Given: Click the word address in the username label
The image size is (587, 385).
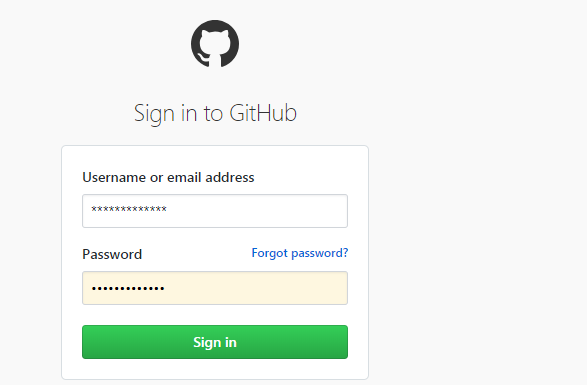Looking at the screenshot, I should 230,178.
